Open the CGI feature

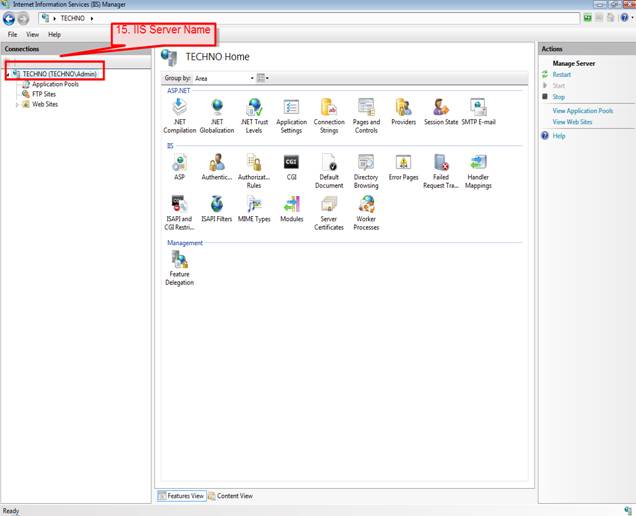[291, 167]
